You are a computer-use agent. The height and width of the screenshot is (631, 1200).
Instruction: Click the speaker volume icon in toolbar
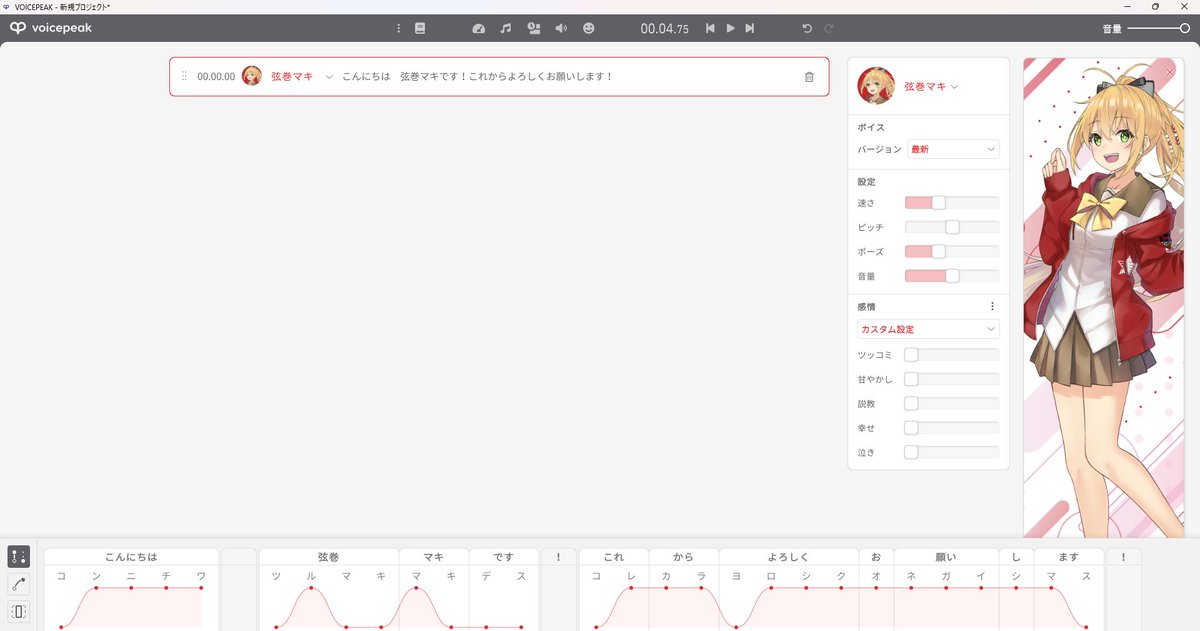[561, 28]
